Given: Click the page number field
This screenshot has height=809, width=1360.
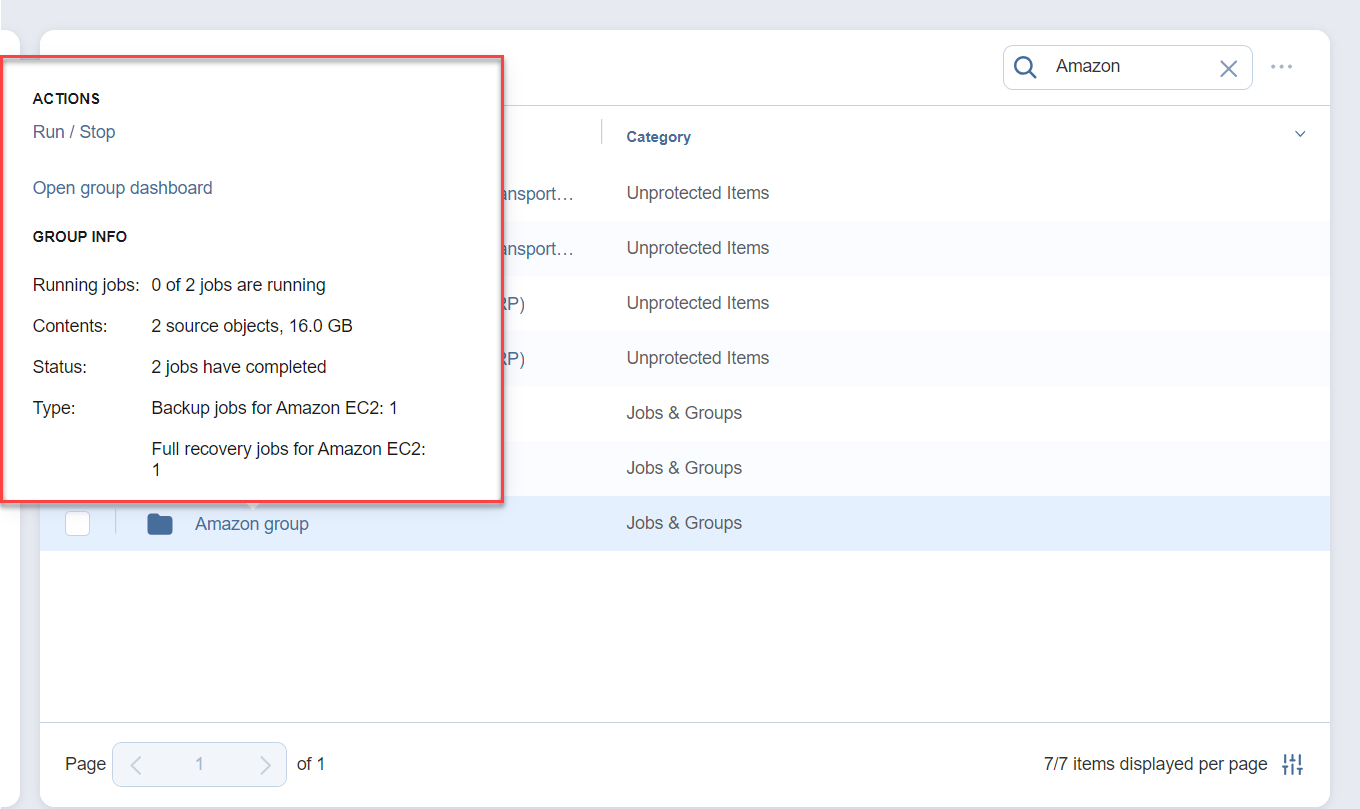Looking at the screenshot, I should point(199,765).
